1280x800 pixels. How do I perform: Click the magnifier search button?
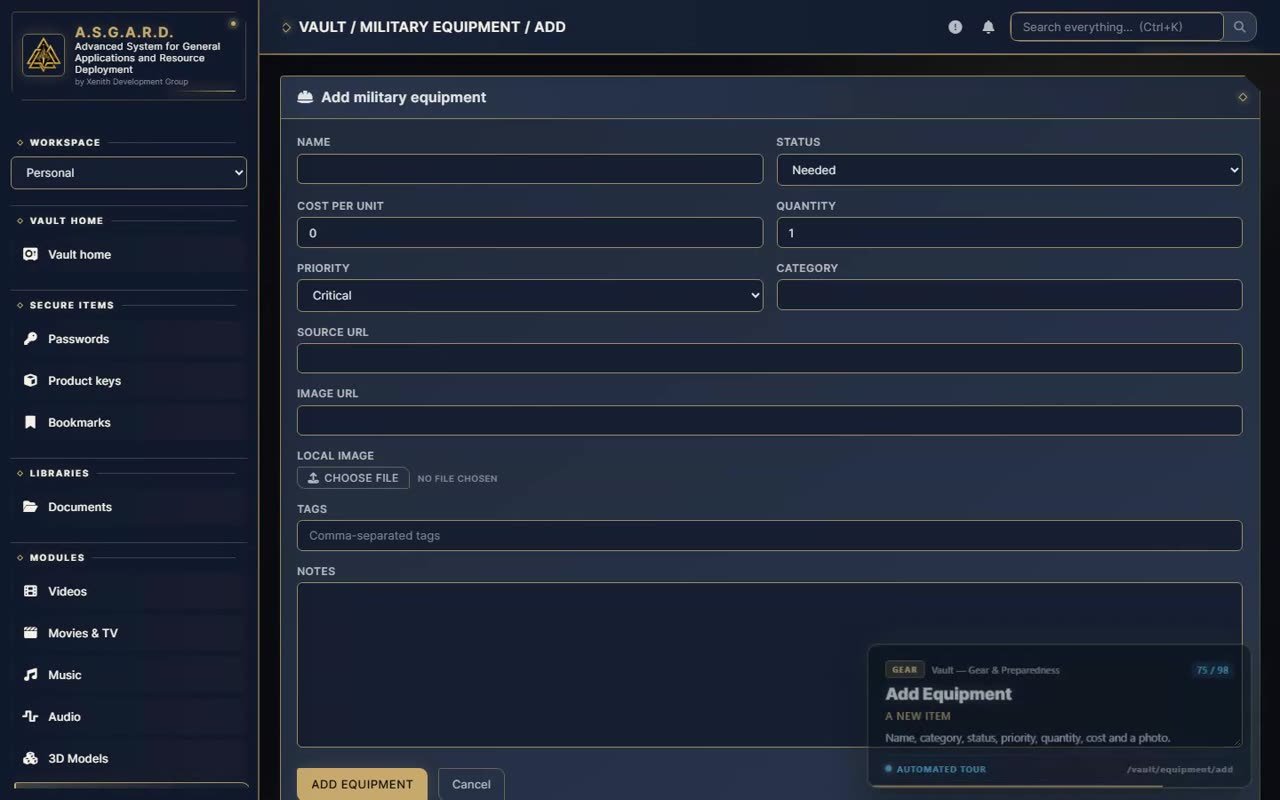point(1240,27)
